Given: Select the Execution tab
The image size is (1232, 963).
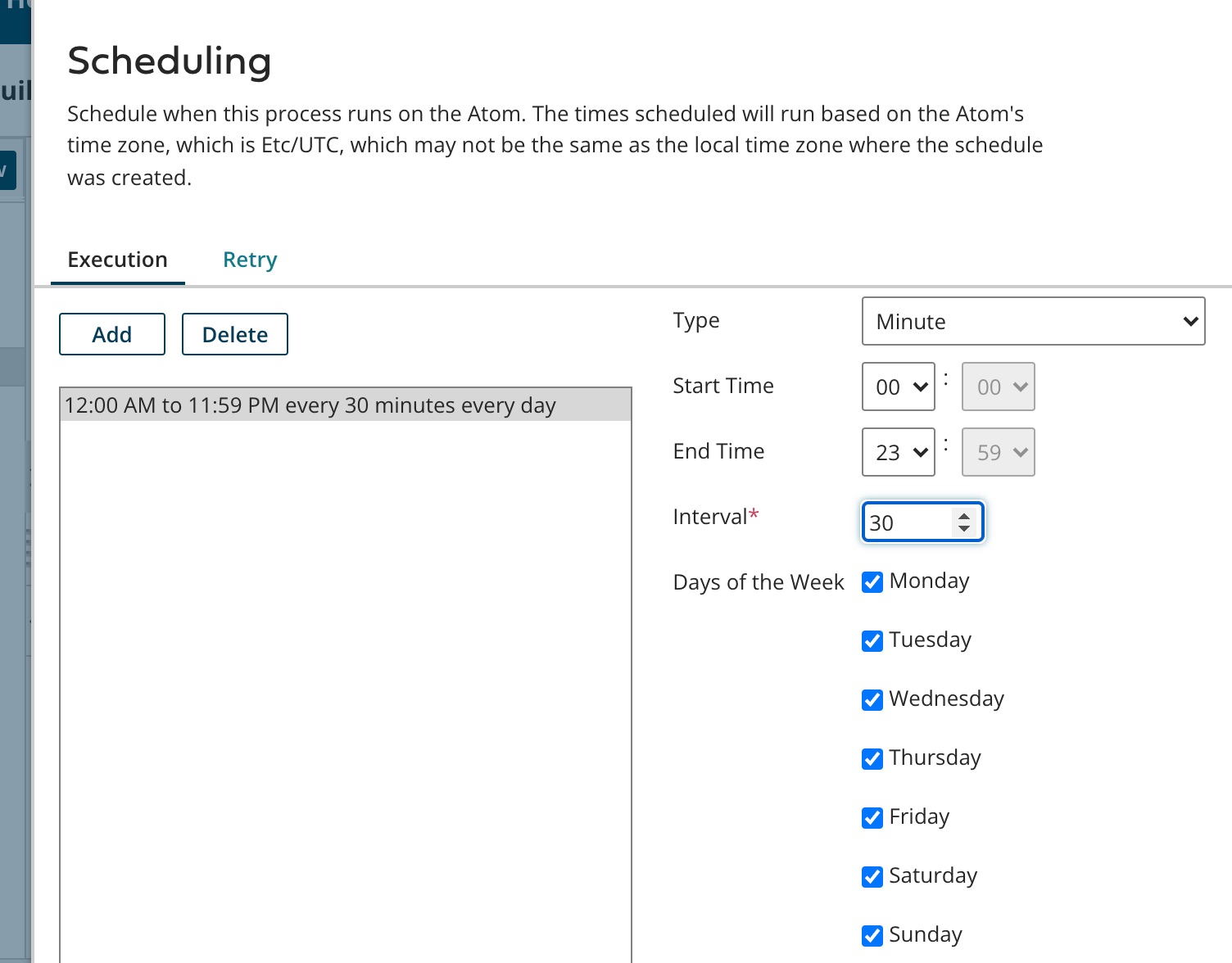Looking at the screenshot, I should (x=117, y=260).
